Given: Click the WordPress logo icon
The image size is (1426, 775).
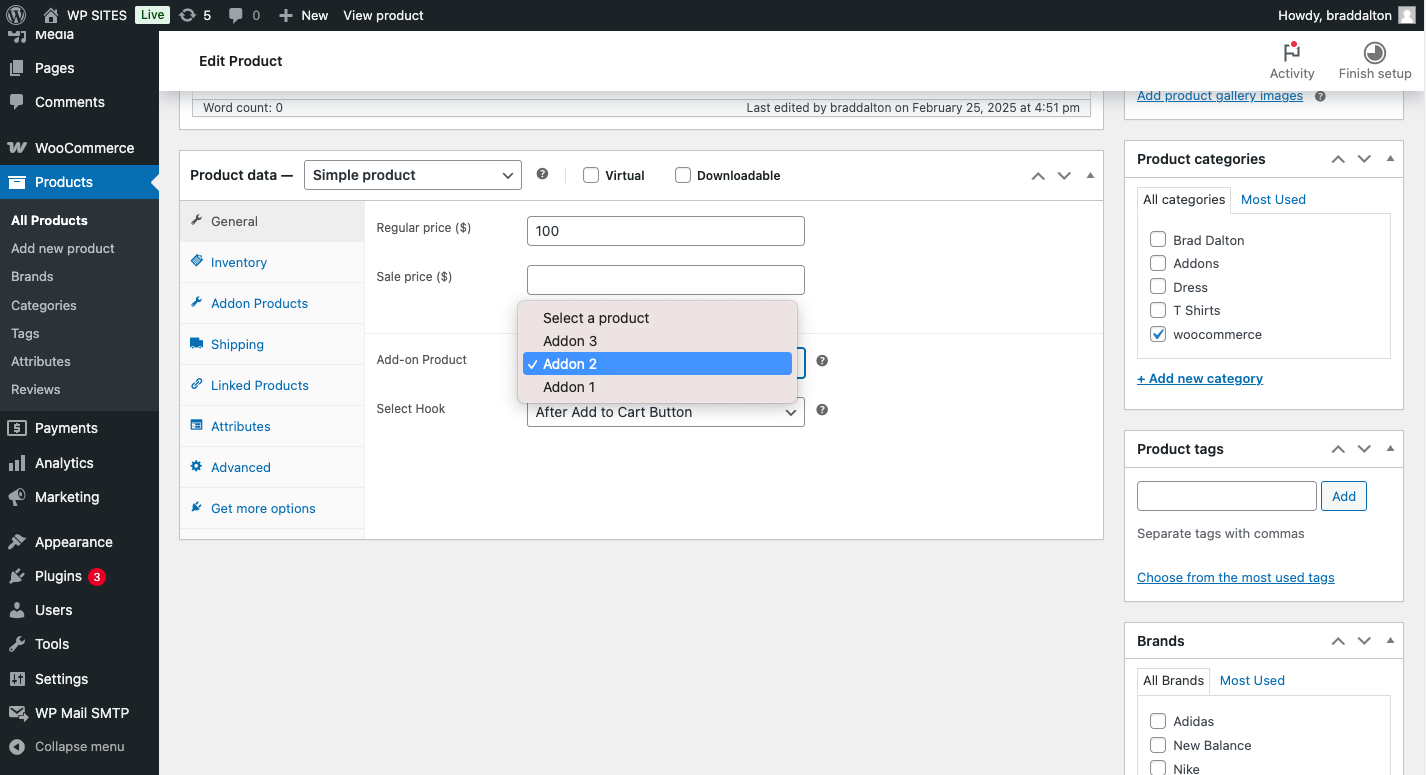Looking at the screenshot, I should coord(15,15).
